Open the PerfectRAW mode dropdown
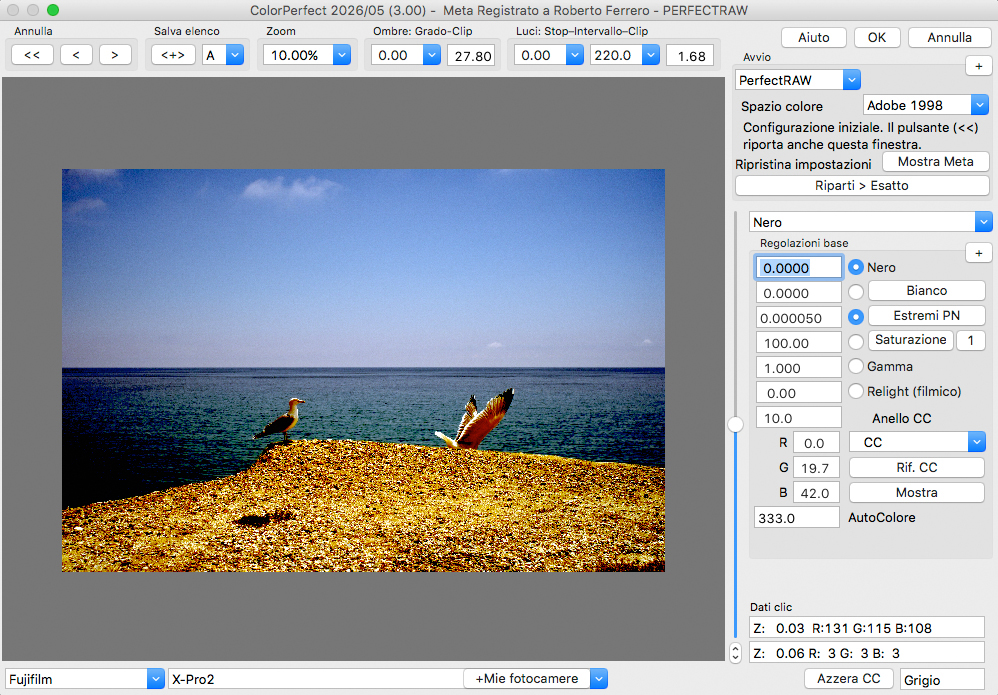Screen dimensions: 998x695 click(x=852, y=80)
